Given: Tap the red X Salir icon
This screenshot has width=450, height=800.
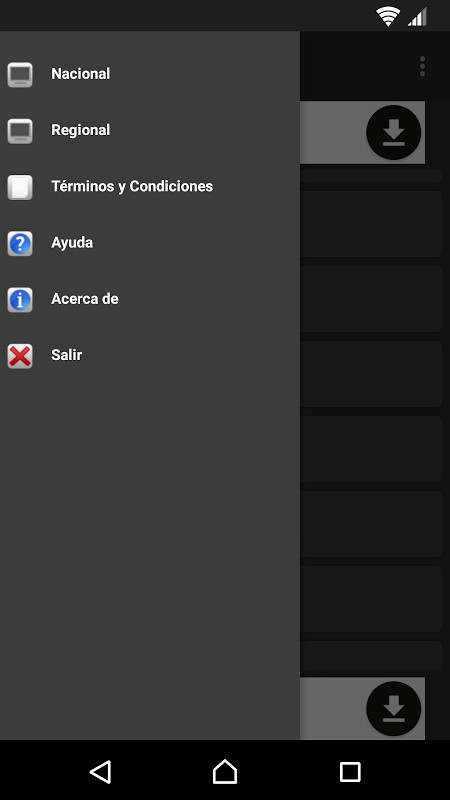Looking at the screenshot, I should (20, 355).
